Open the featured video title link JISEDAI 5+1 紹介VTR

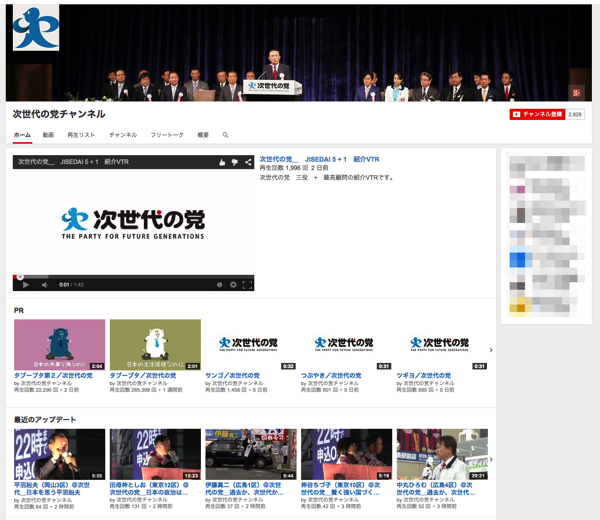320,159
